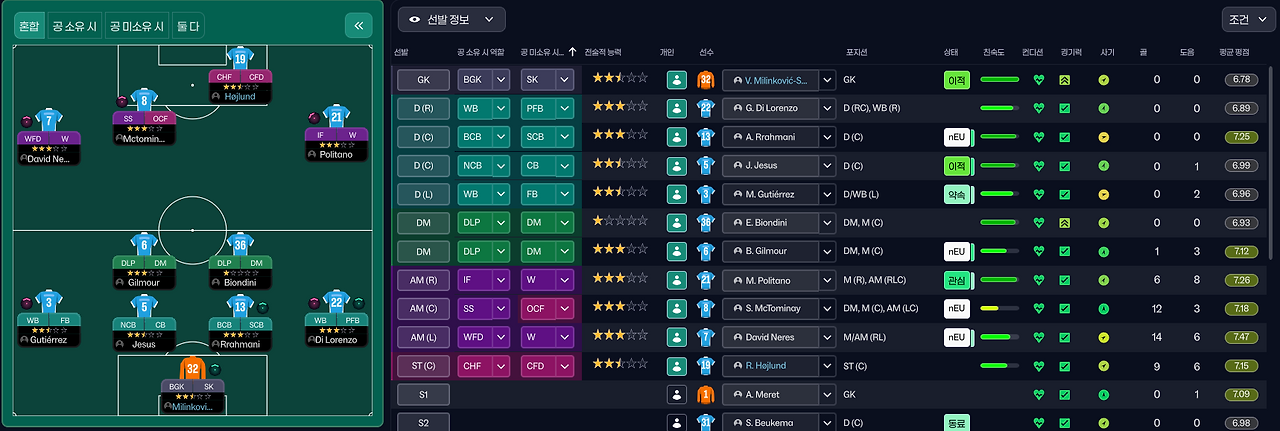Image resolution: width=1280 pixels, height=431 pixels.
Task: Open the 조건 filter dropdown
Action: coord(1249,19)
